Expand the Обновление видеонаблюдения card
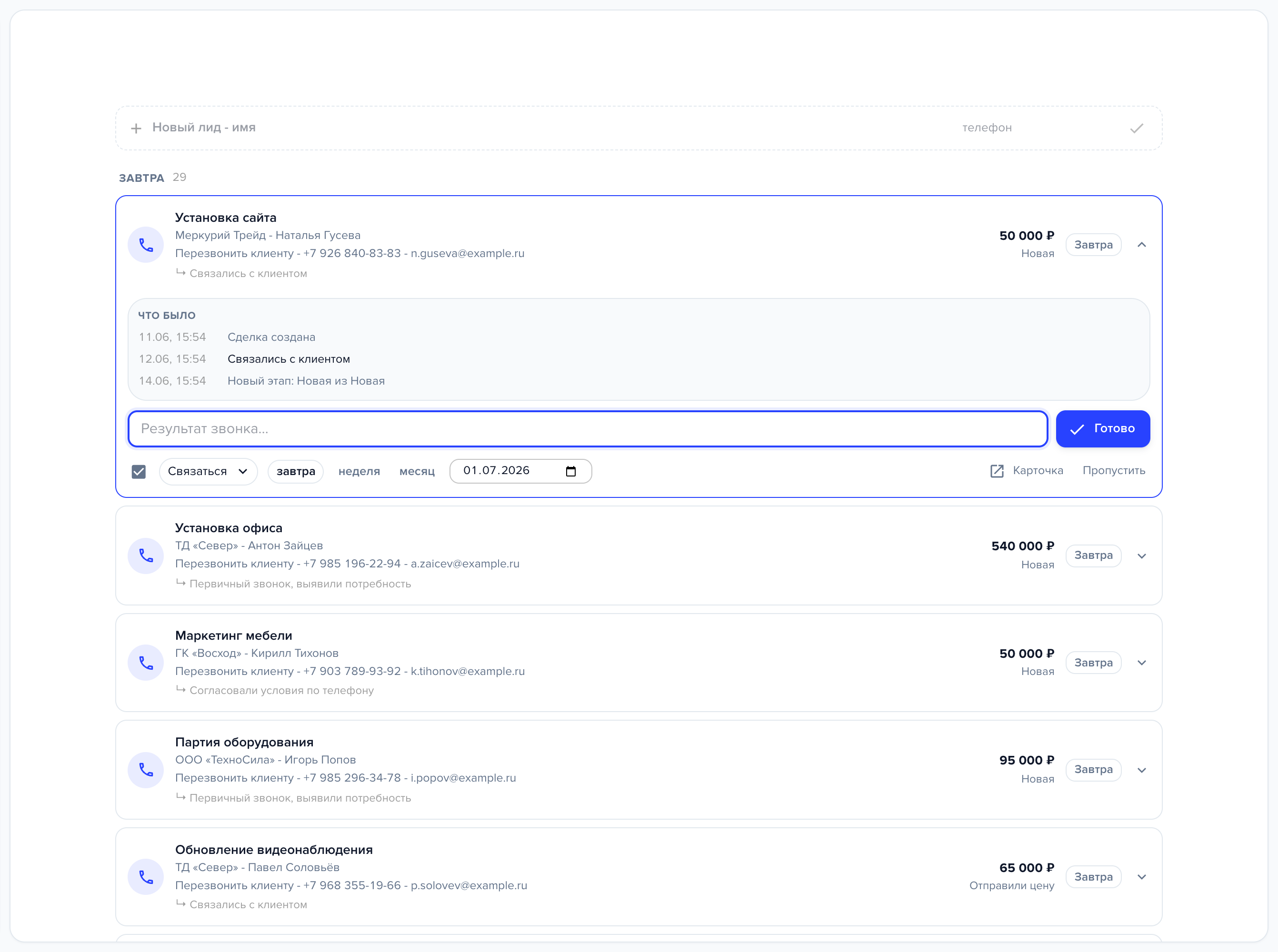This screenshot has height=952, width=1278. tap(1141, 876)
